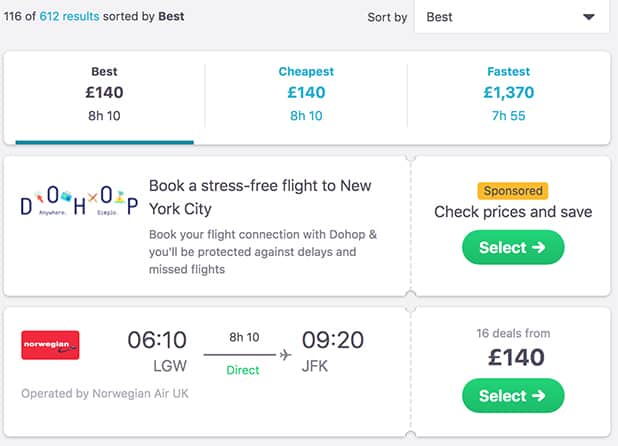Click Operated by Norwegian Air UK text
This screenshot has height=446, width=618.
[107, 394]
